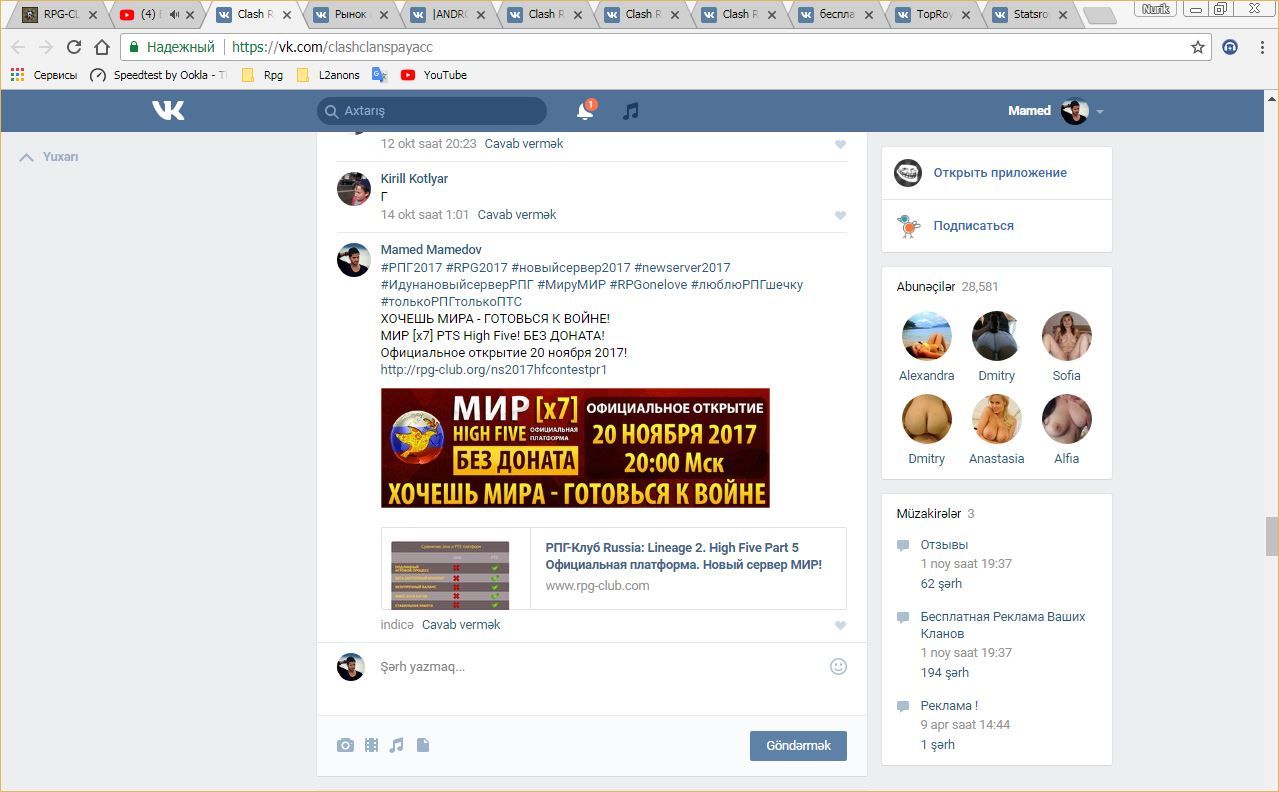Reload the page with the refresh icon
The image size is (1279, 792).
74,47
